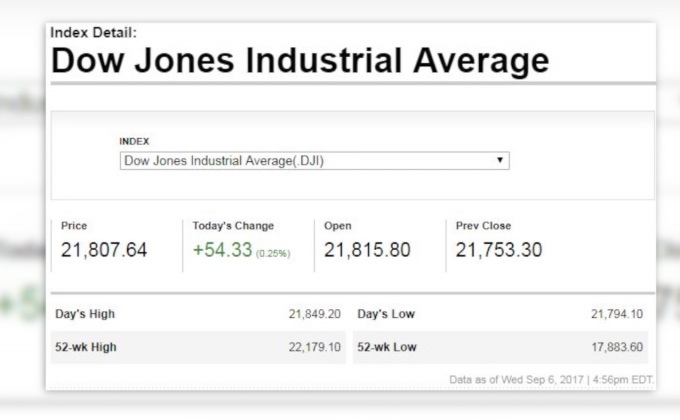This screenshot has width=680, height=420.
Task: Click the Dow Jones Industrial Average heading
Action: coord(300,61)
